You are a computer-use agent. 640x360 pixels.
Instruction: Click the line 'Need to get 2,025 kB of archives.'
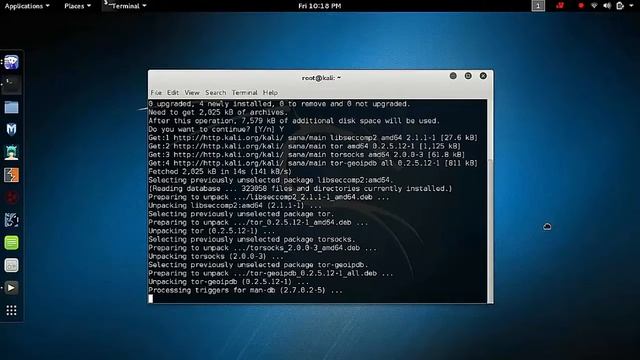coord(218,112)
